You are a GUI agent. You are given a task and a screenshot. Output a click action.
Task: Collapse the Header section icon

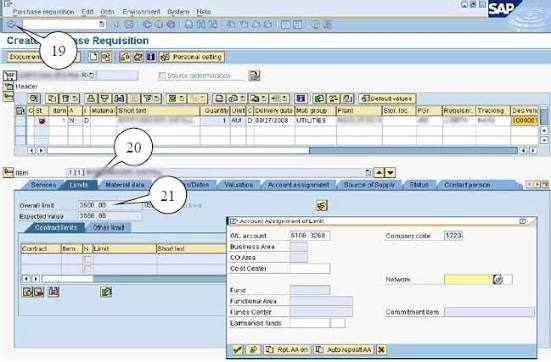(x=8, y=86)
